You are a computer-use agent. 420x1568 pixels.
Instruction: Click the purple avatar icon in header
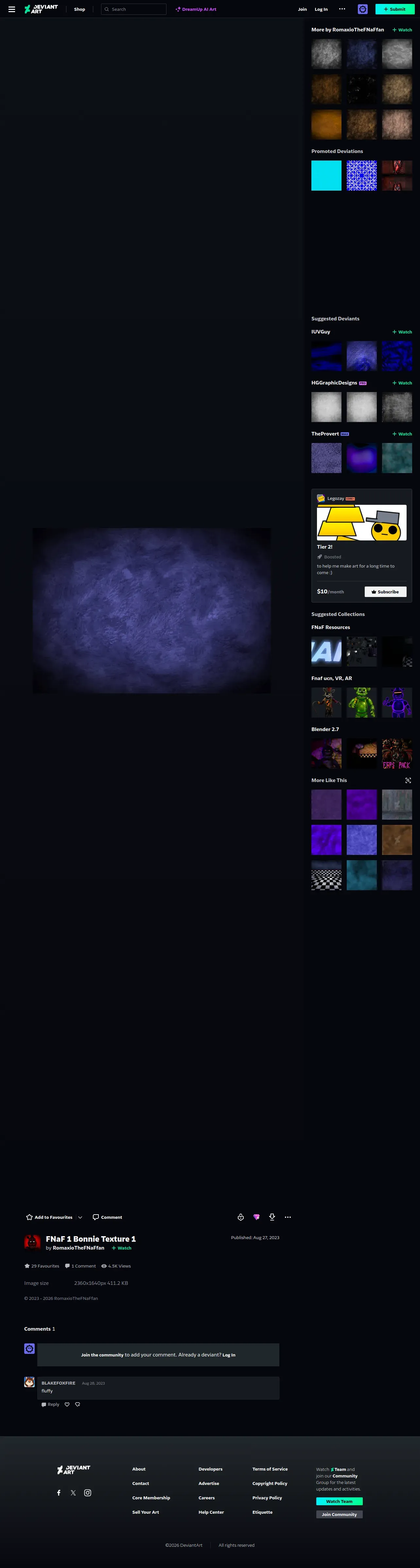pos(363,9)
